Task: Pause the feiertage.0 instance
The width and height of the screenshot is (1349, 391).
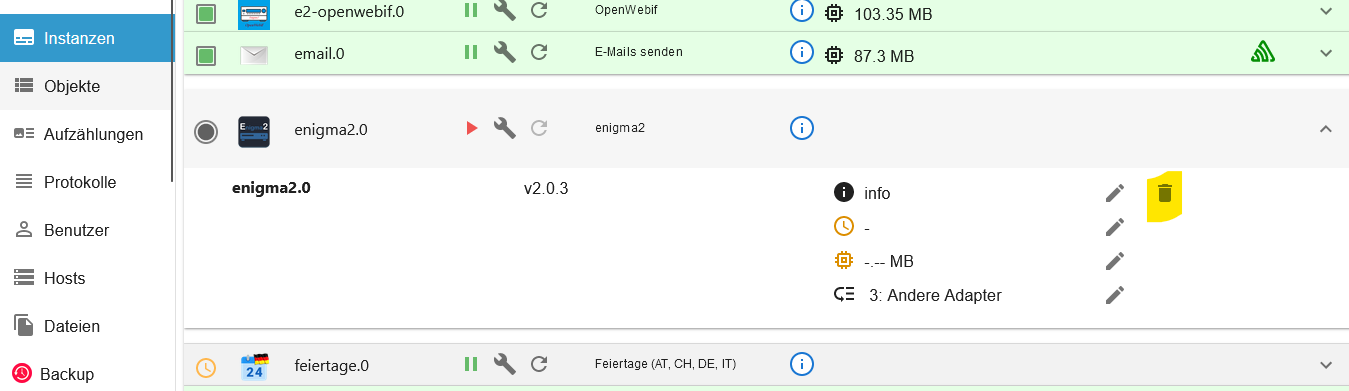Action: point(471,365)
